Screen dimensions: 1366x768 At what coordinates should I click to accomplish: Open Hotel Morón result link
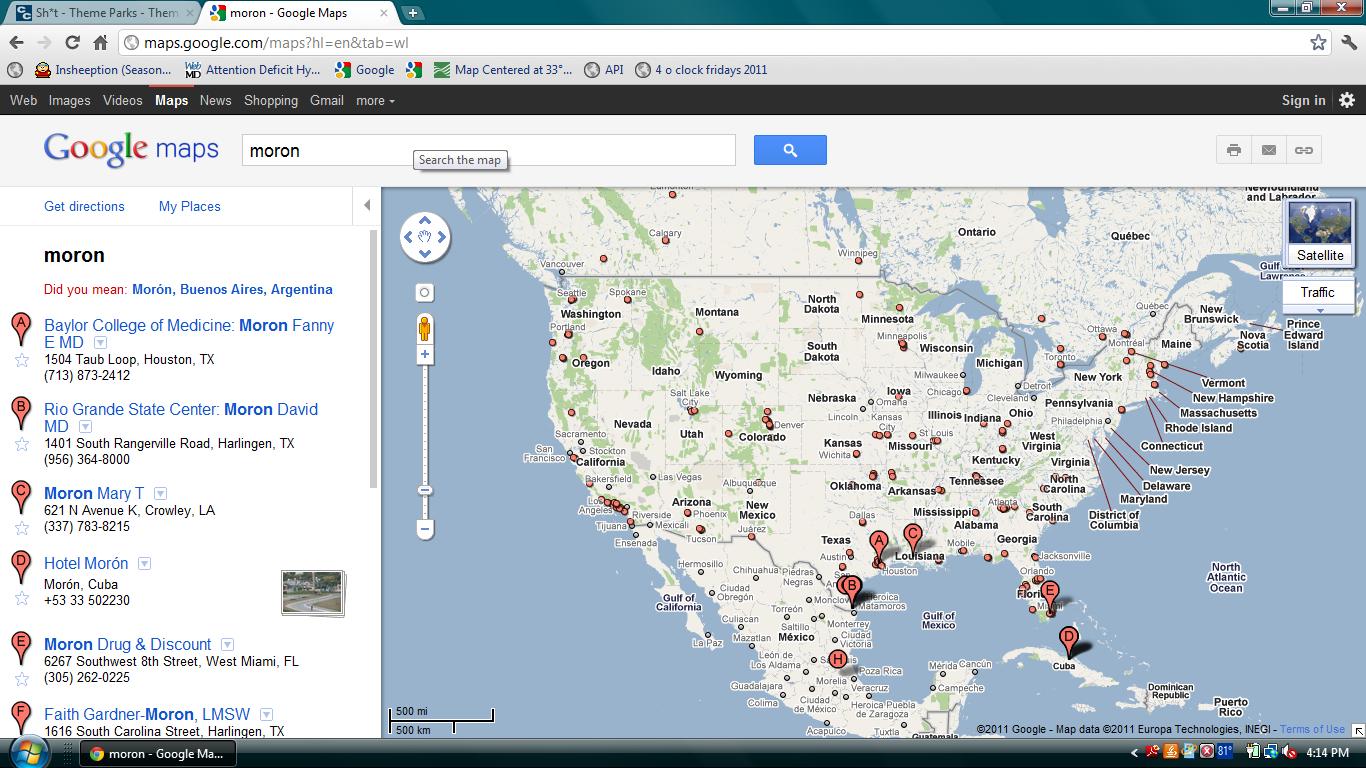[86, 563]
